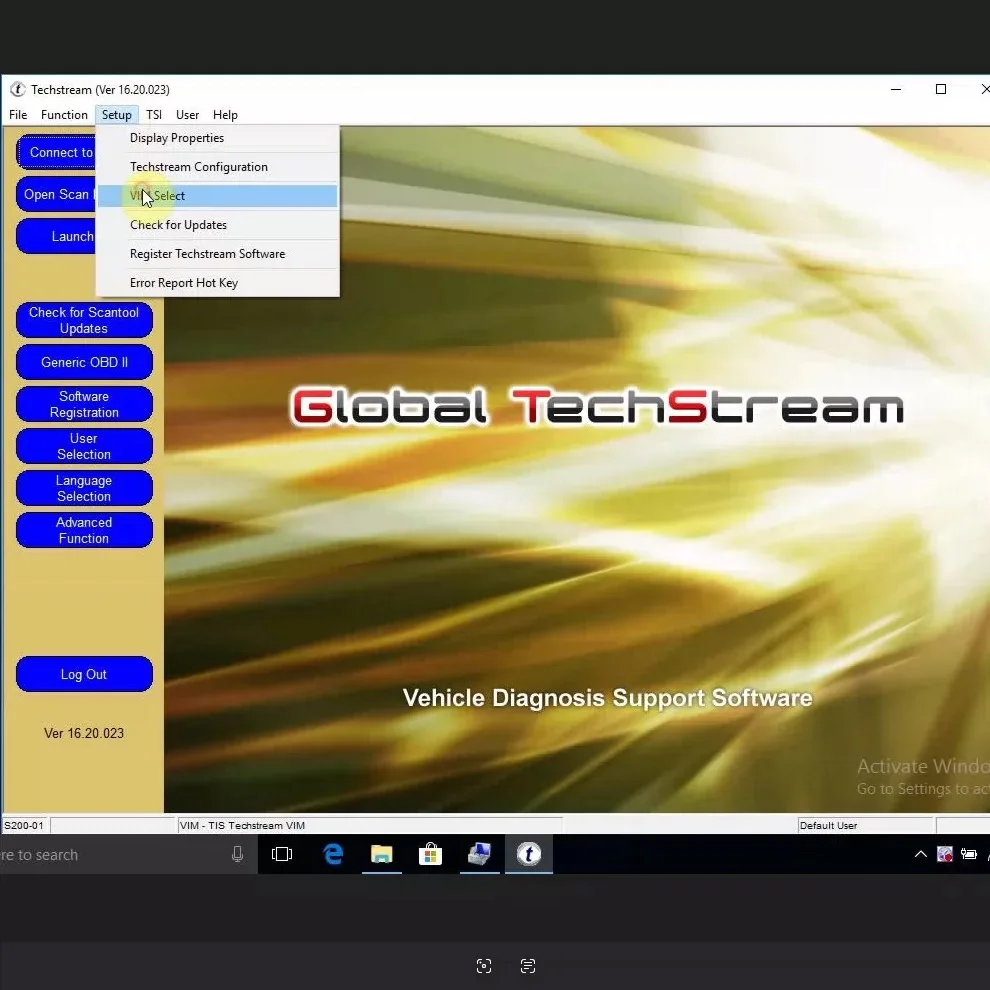Choose Display Properties from the Setup menu
This screenshot has width=990, height=990.
pos(218,138)
